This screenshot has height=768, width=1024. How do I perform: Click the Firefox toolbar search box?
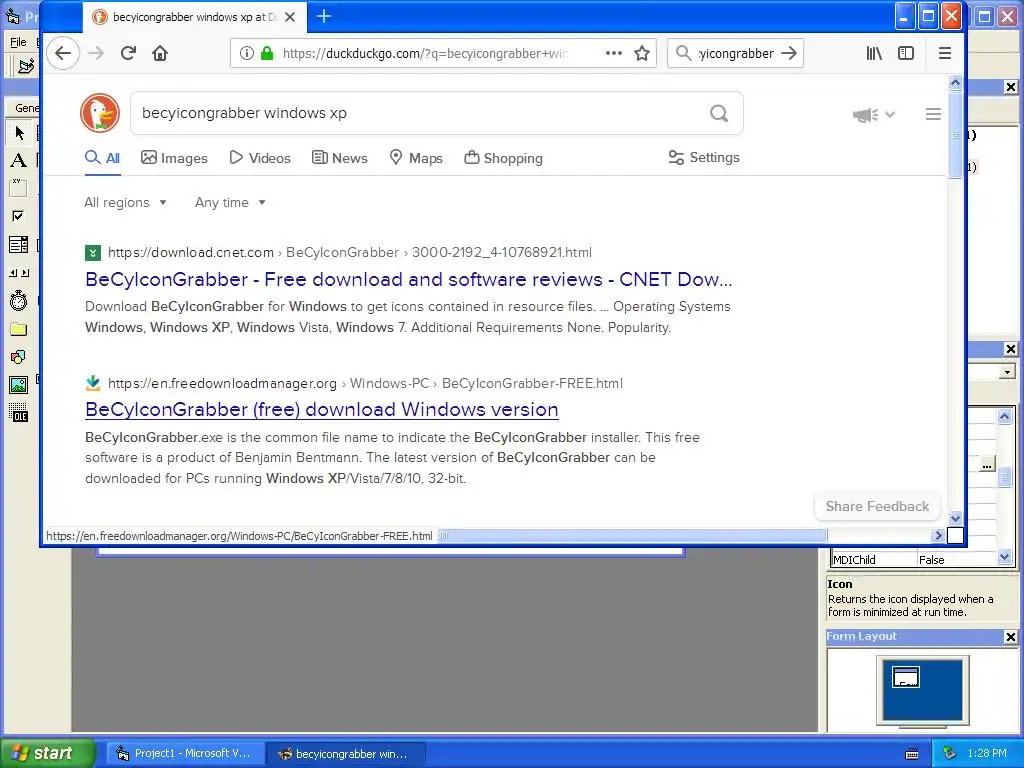coord(735,54)
